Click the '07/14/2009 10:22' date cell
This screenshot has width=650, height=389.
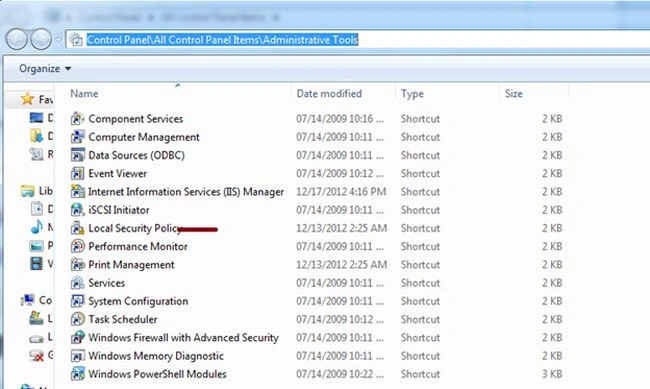click(x=340, y=374)
